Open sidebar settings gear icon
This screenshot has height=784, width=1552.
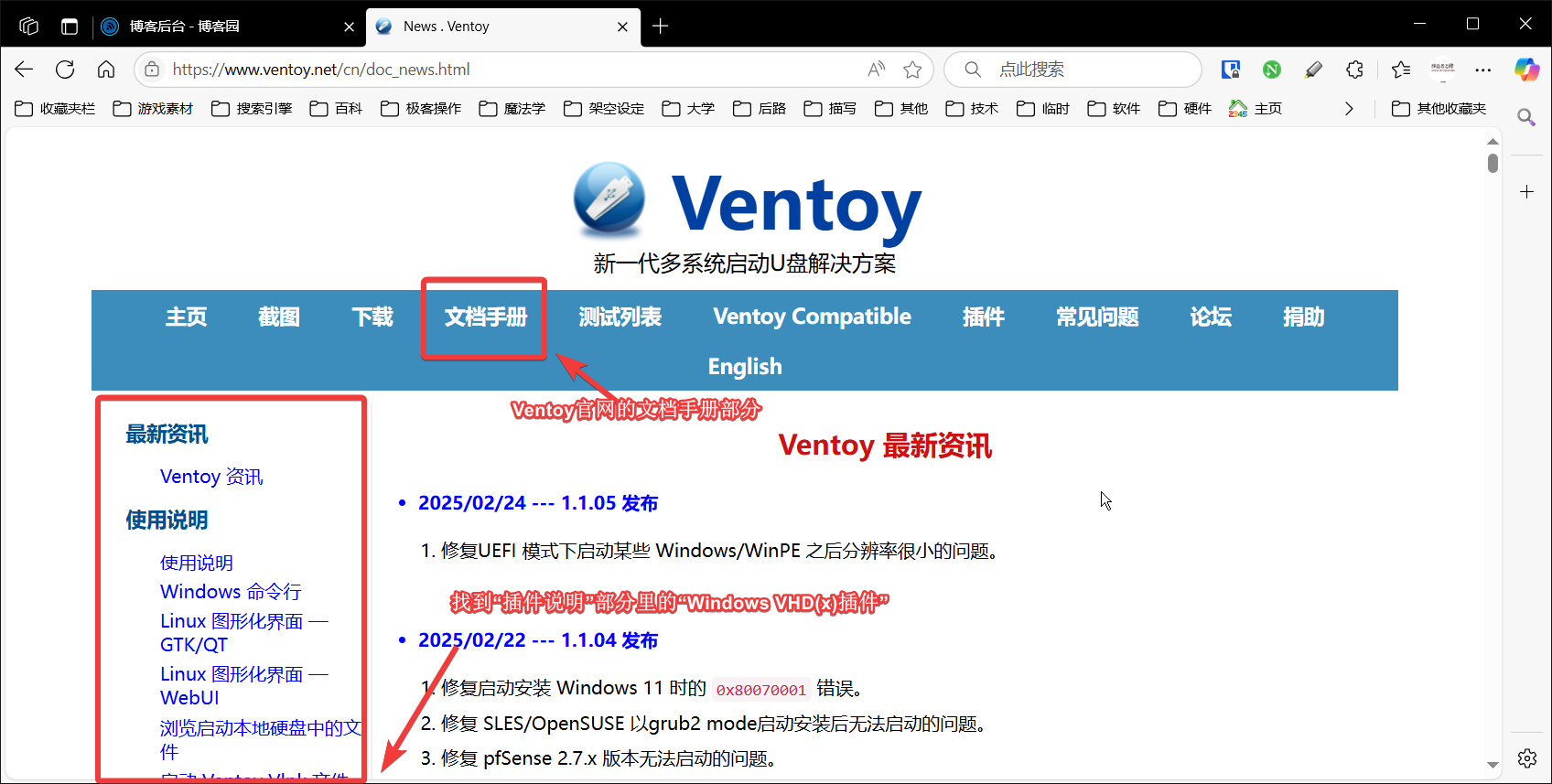tap(1526, 758)
